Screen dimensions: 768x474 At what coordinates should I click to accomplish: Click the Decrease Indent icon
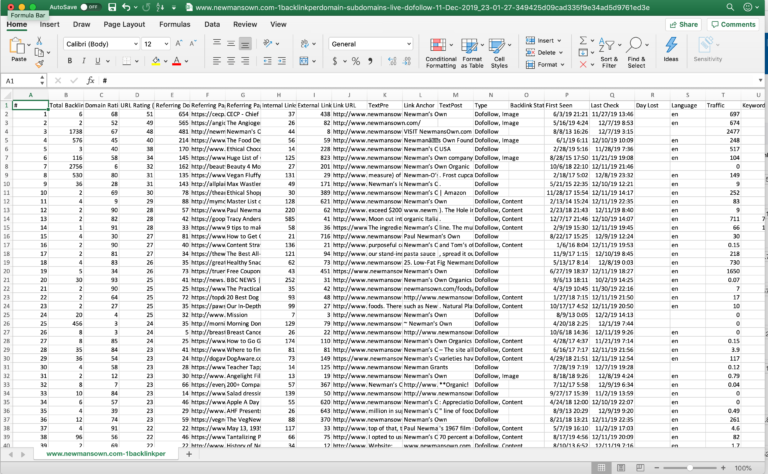coord(267,61)
